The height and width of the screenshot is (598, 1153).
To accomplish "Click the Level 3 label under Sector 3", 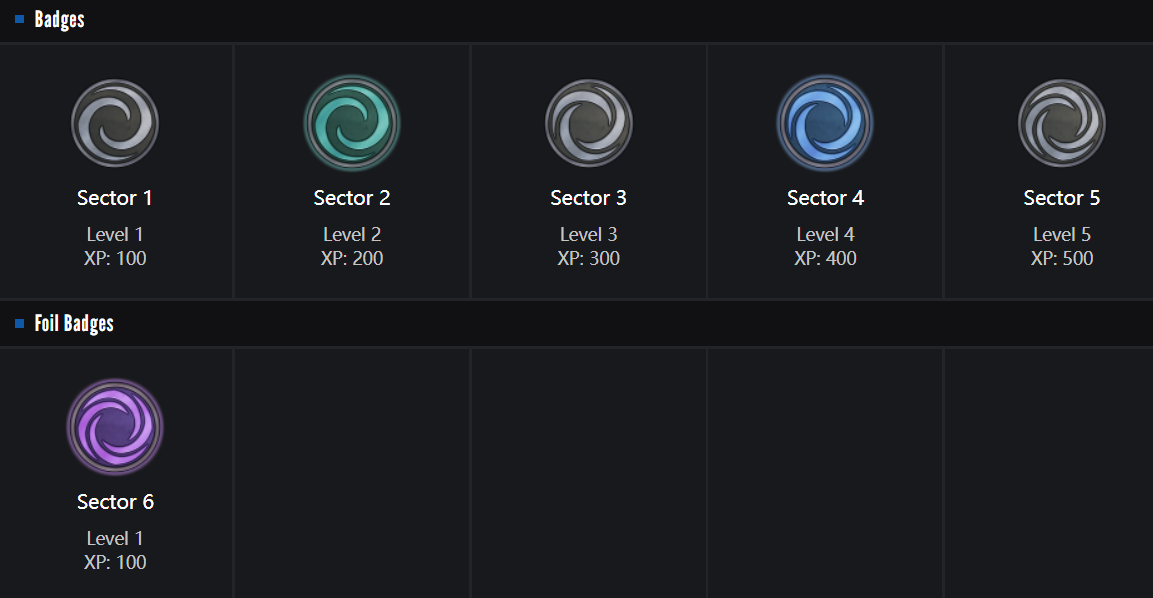I will coord(588,235).
